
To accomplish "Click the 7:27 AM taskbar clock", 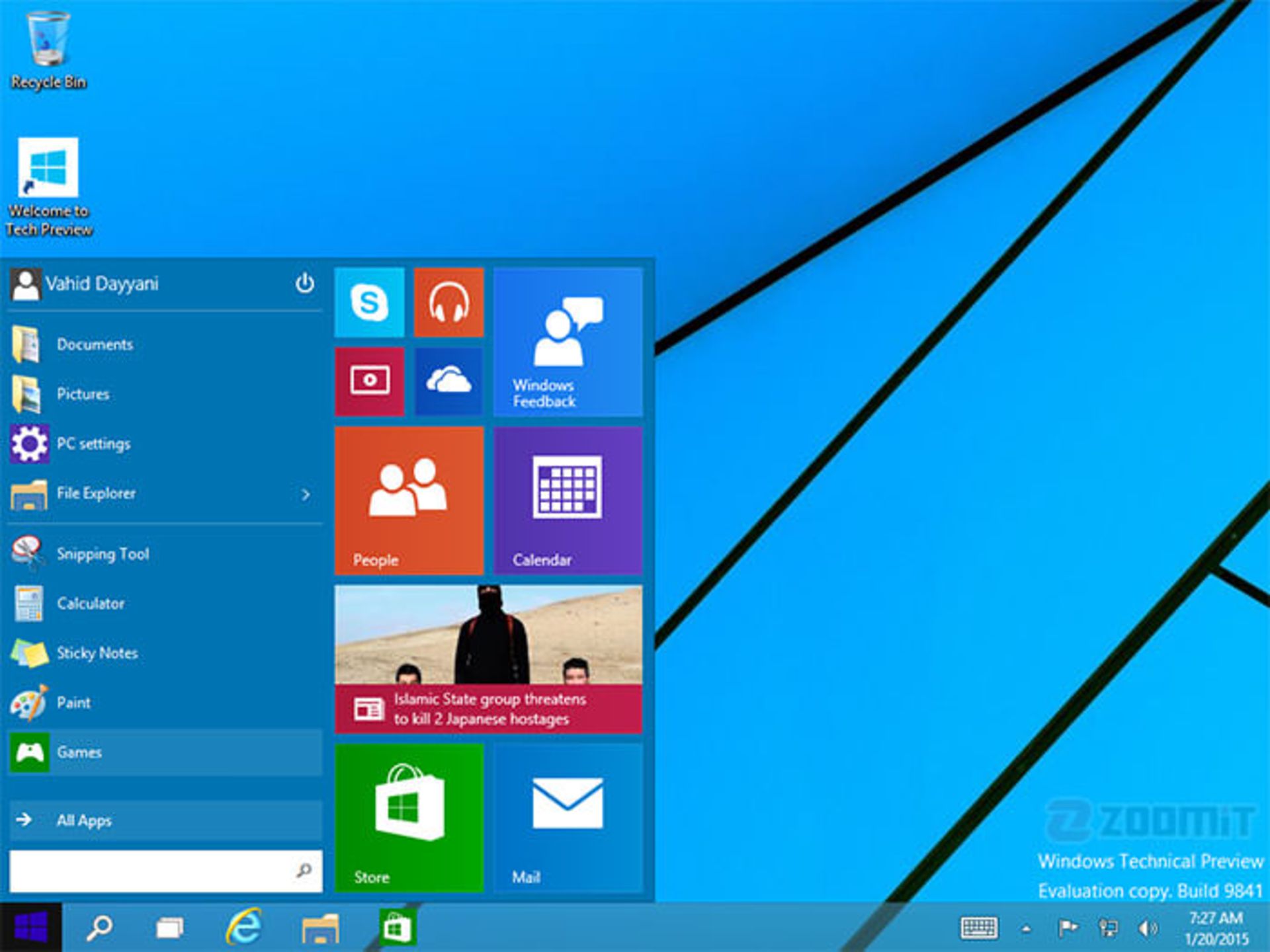I will [1216, 928].
